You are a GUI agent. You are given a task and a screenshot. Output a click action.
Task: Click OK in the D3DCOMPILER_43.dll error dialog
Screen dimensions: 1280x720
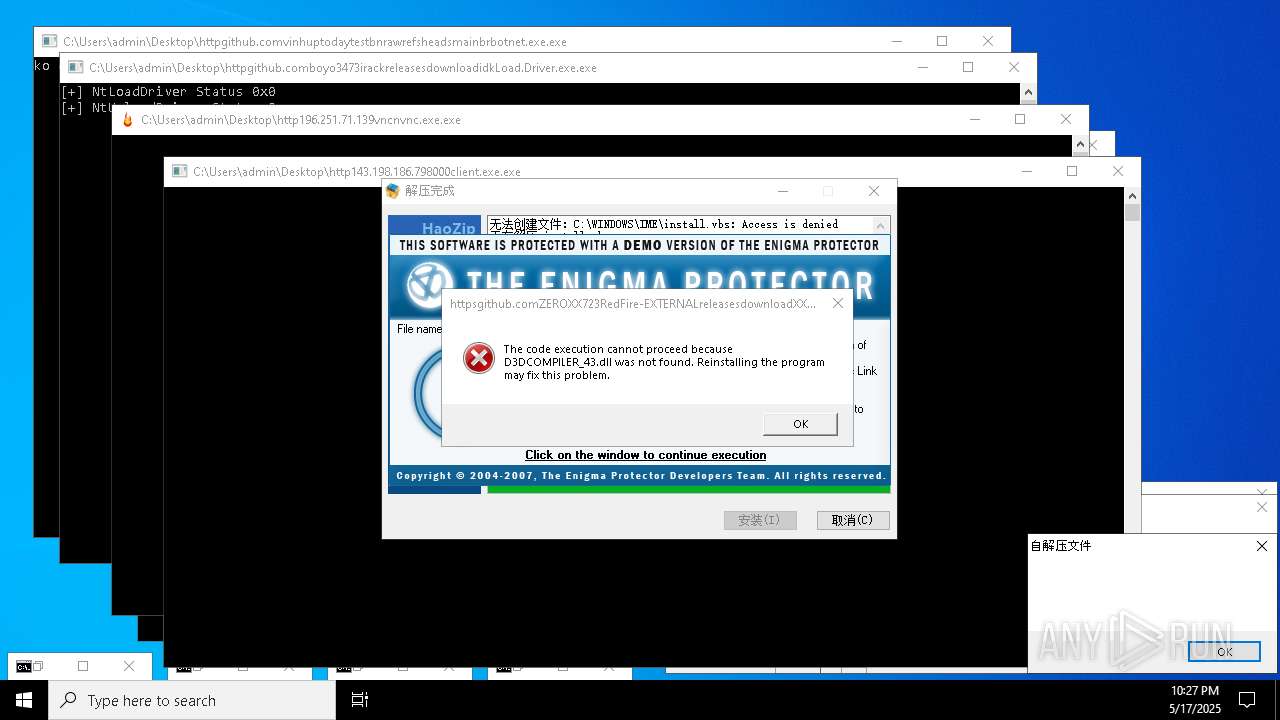[800, 424]
